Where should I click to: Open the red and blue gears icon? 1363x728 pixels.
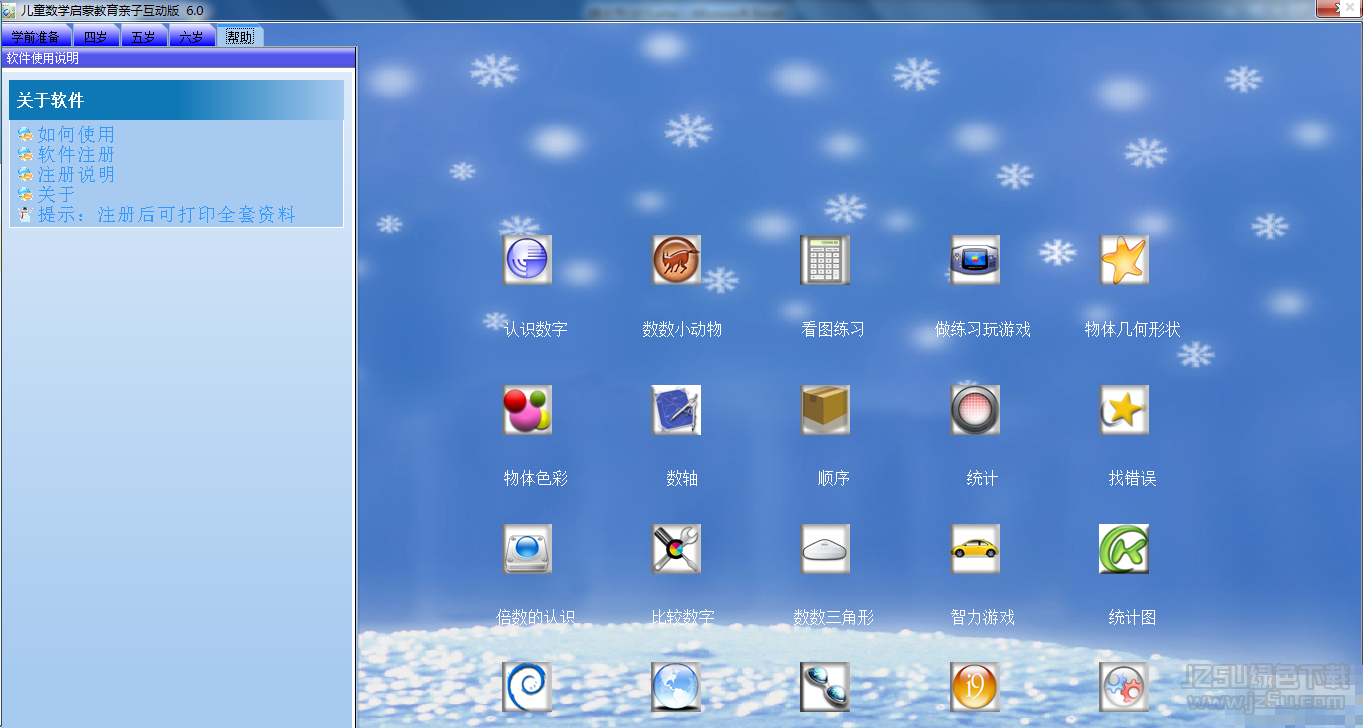pyautogui.click(x=1124, y=687)
